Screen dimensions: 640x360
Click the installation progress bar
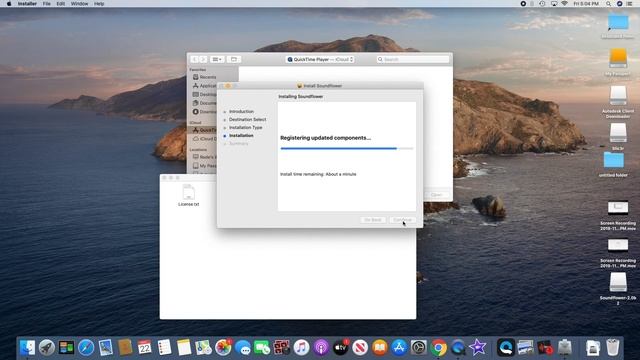click(x=347, y=149)
